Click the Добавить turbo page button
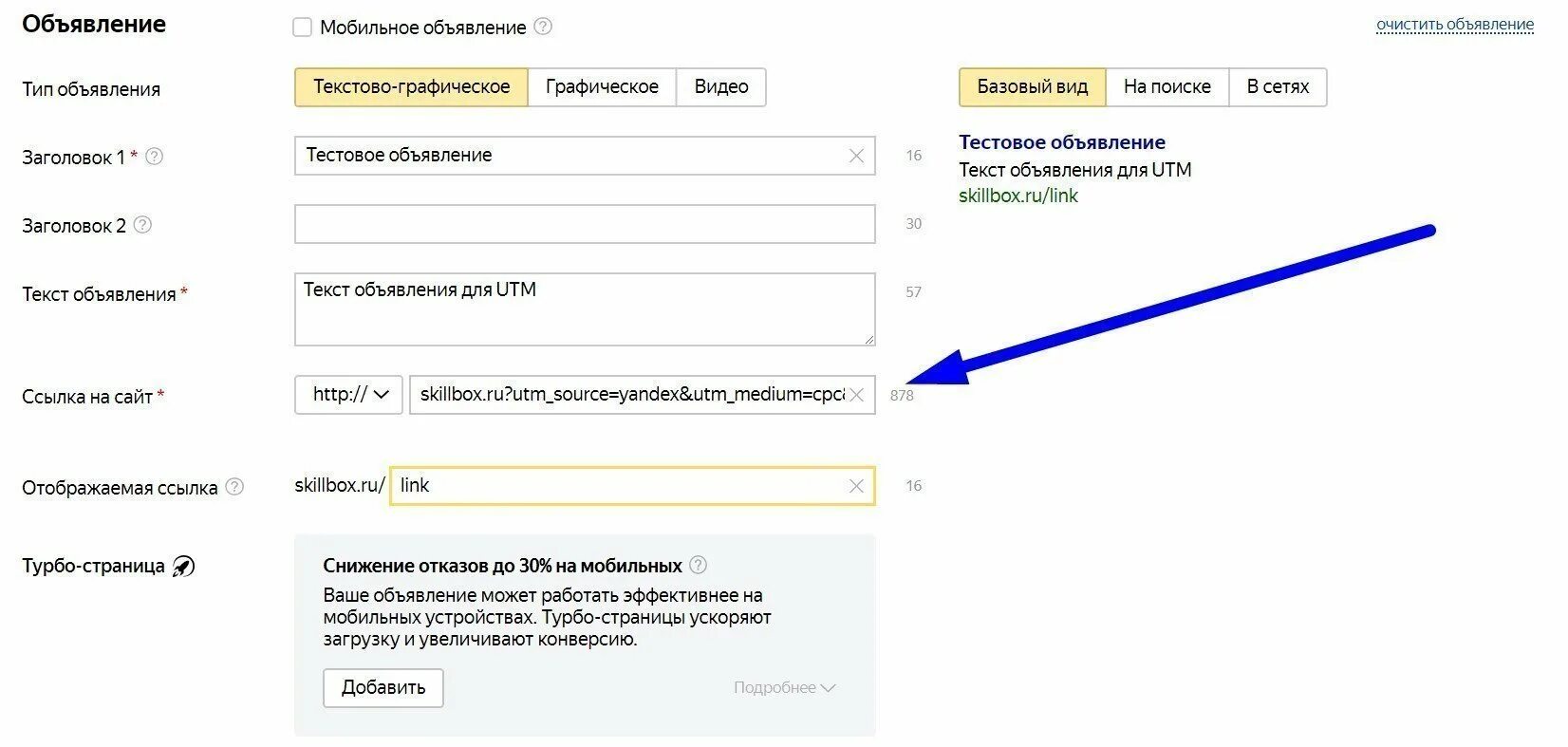 coord(383,688)
